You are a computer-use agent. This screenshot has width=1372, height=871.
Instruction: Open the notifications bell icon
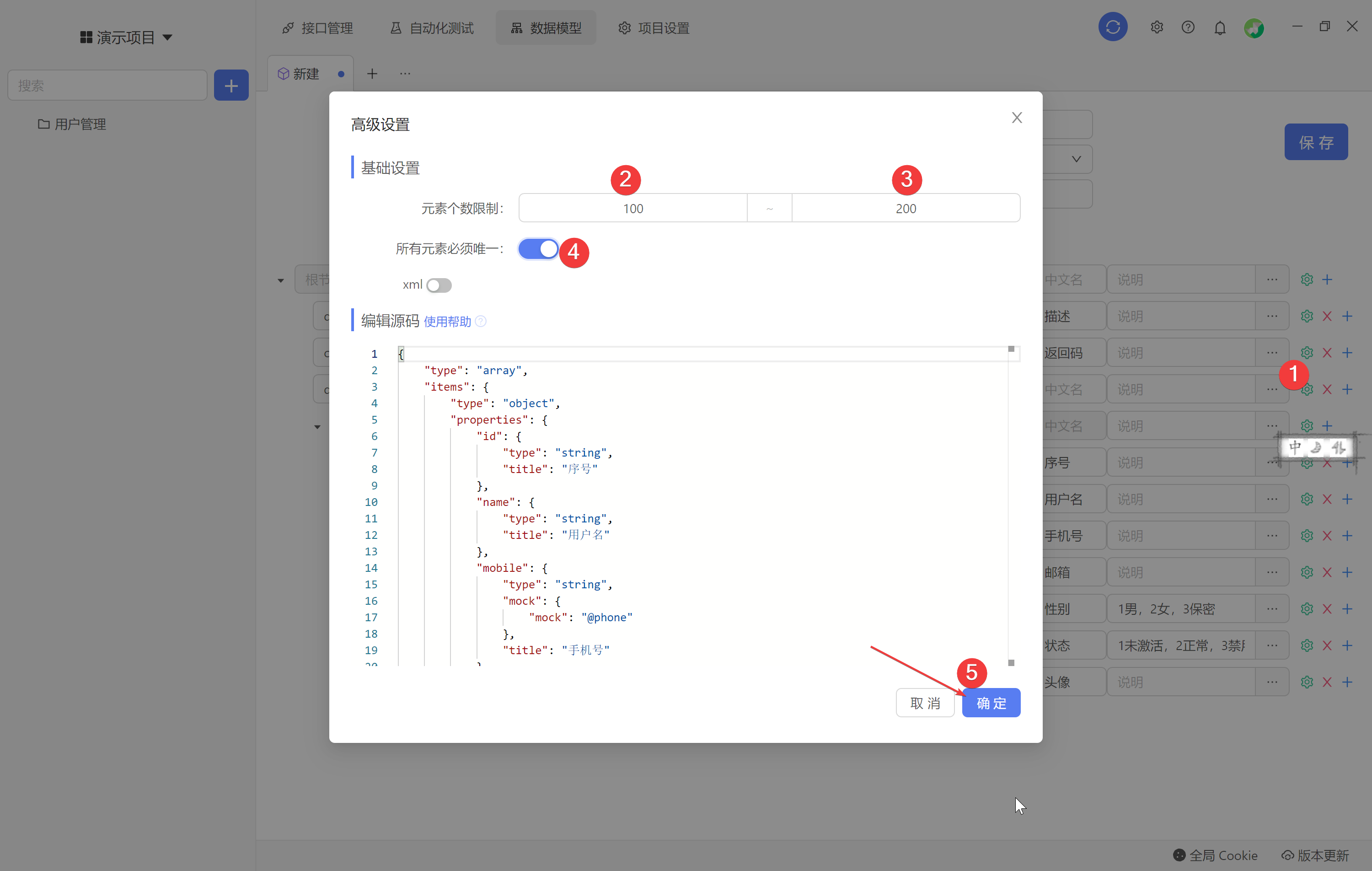point(1219,28)
